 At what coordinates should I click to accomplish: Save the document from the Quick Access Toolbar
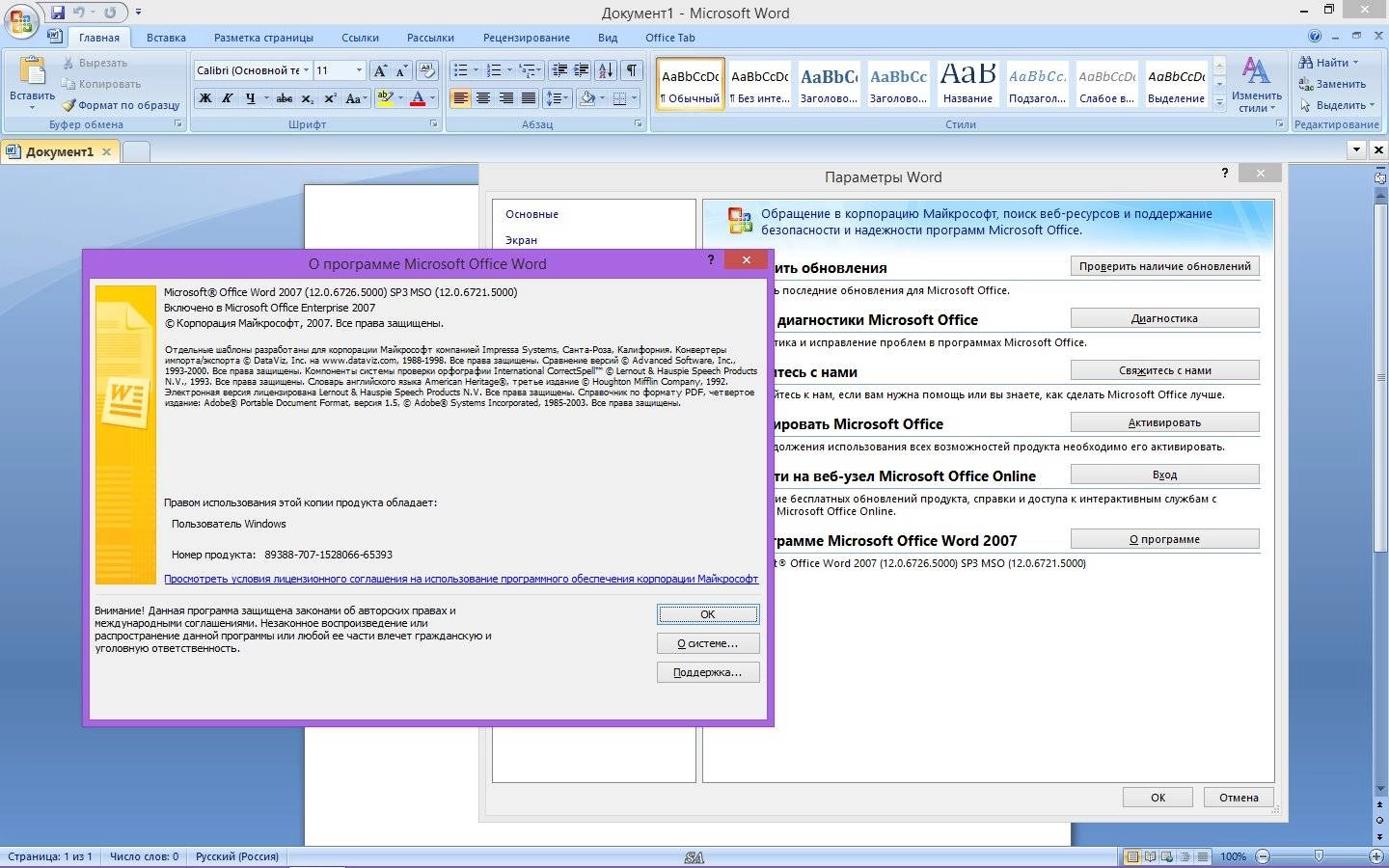click(58, 13)
